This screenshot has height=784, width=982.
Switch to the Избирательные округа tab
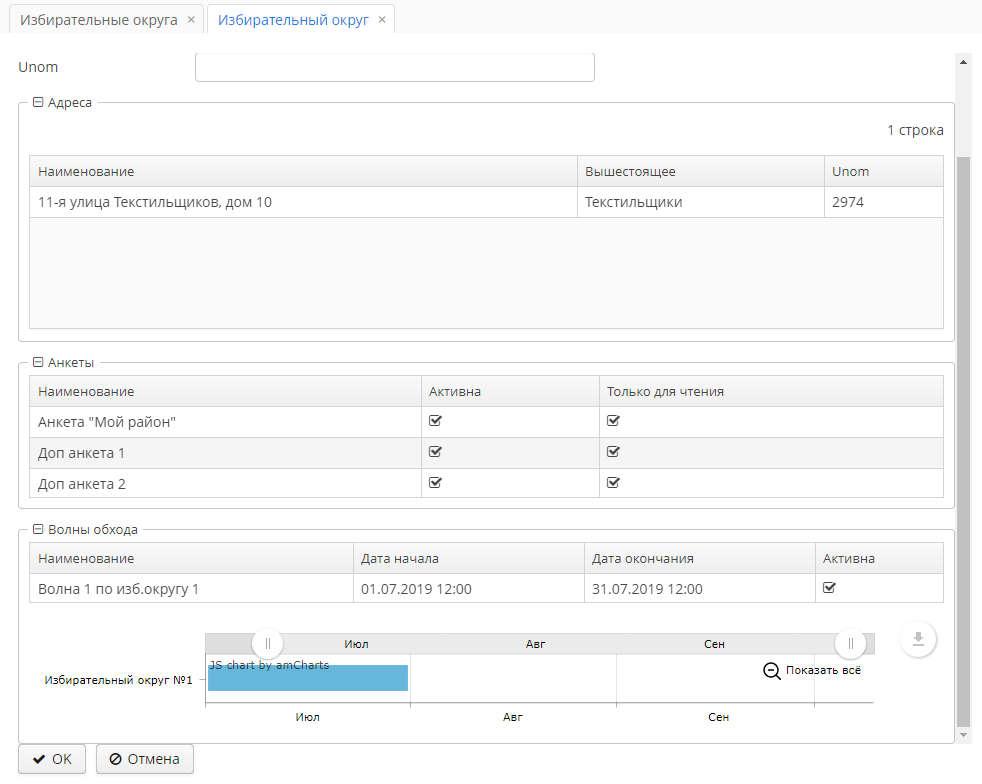coord(98,19)
